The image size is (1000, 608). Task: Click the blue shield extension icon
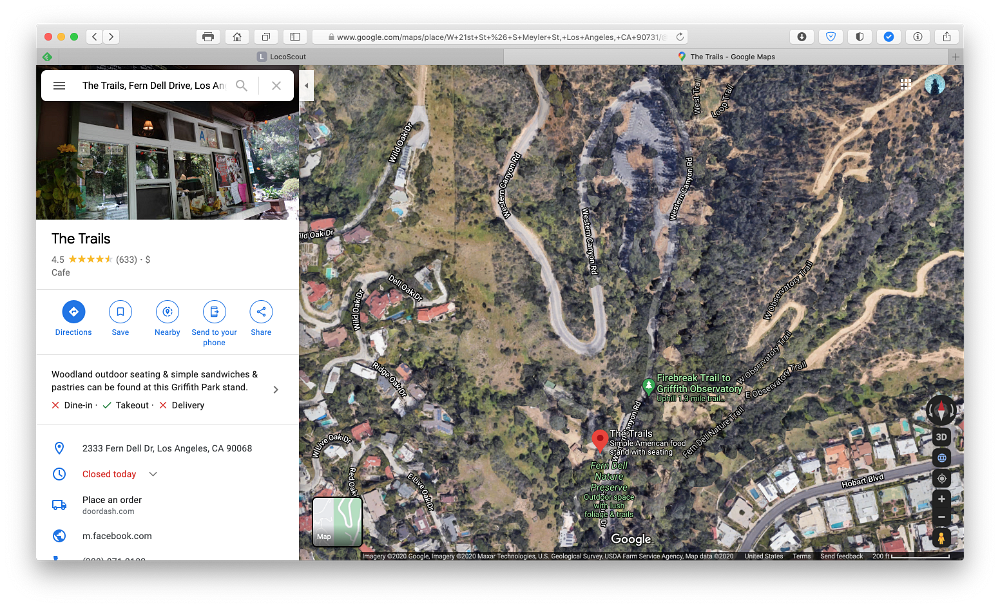831,37
